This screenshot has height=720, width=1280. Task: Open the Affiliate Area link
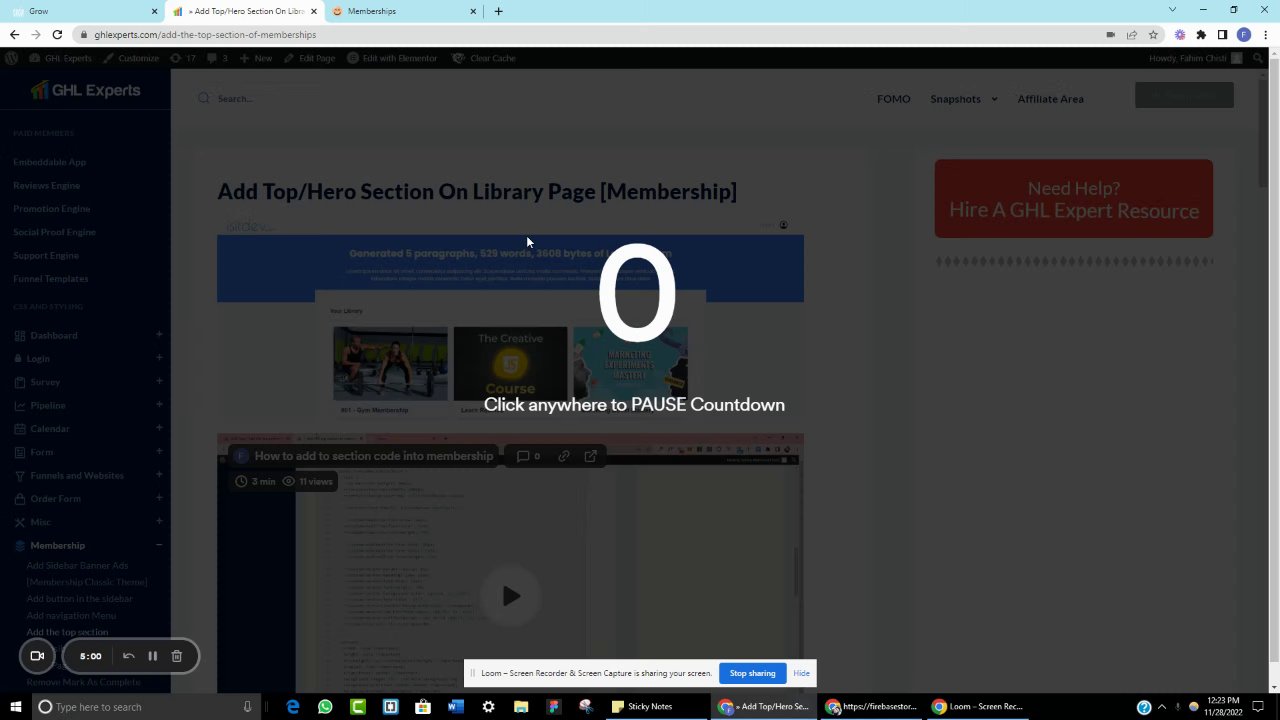click(x=1050, y=99)
